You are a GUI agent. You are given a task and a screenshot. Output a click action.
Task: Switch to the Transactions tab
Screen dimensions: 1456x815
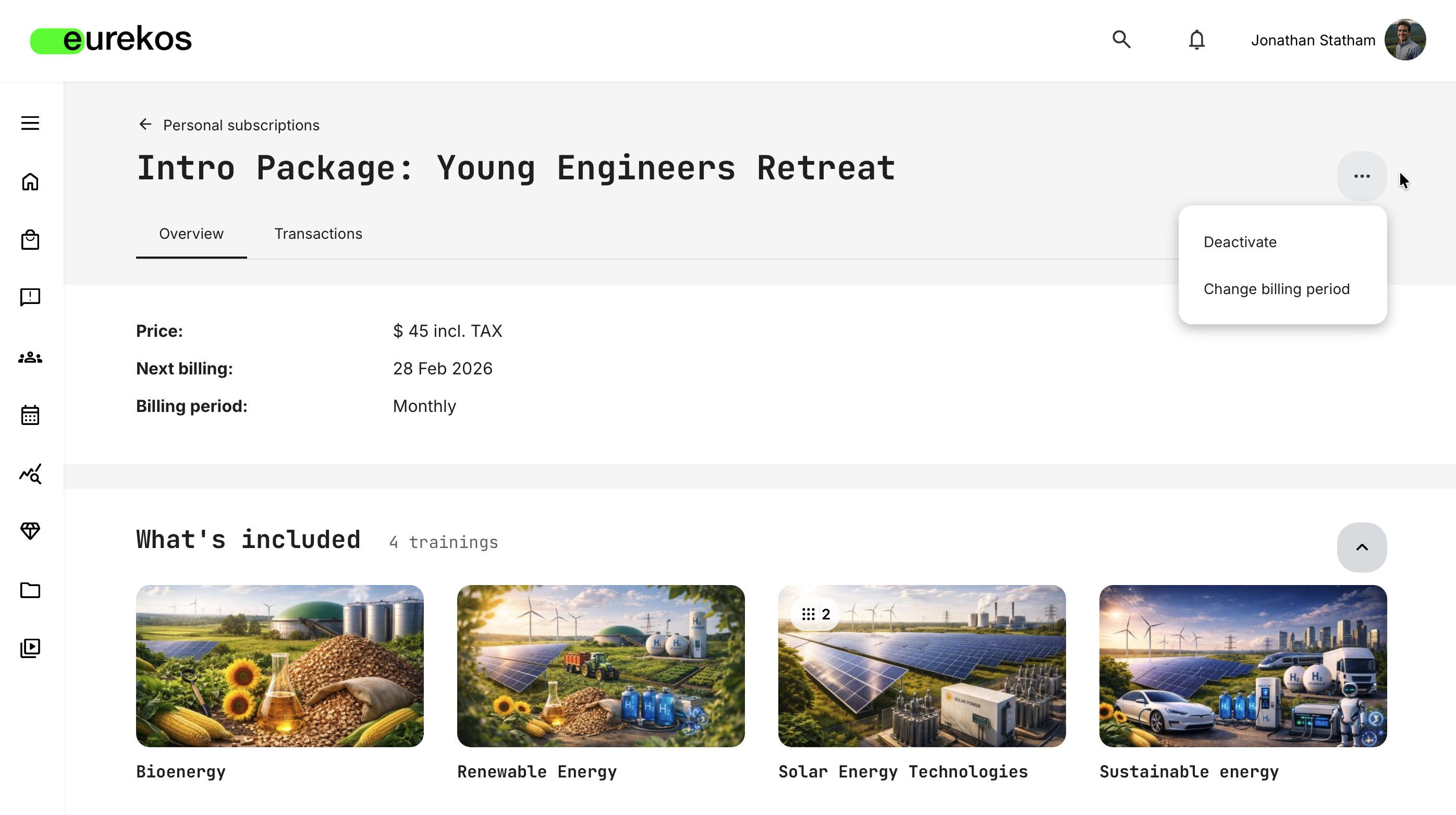coord(318,234)
